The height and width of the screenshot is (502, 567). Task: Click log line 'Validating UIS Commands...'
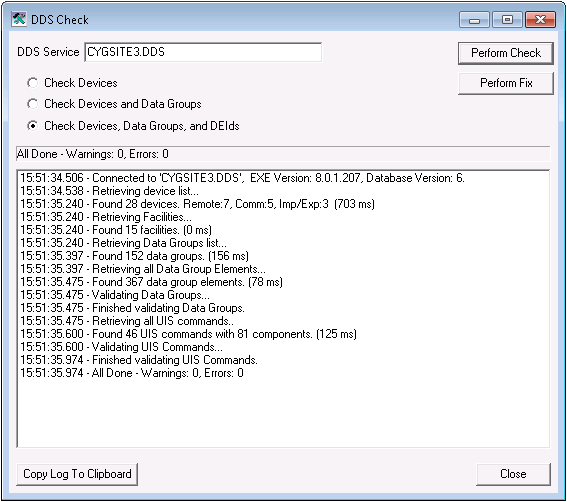coord(122,347)
